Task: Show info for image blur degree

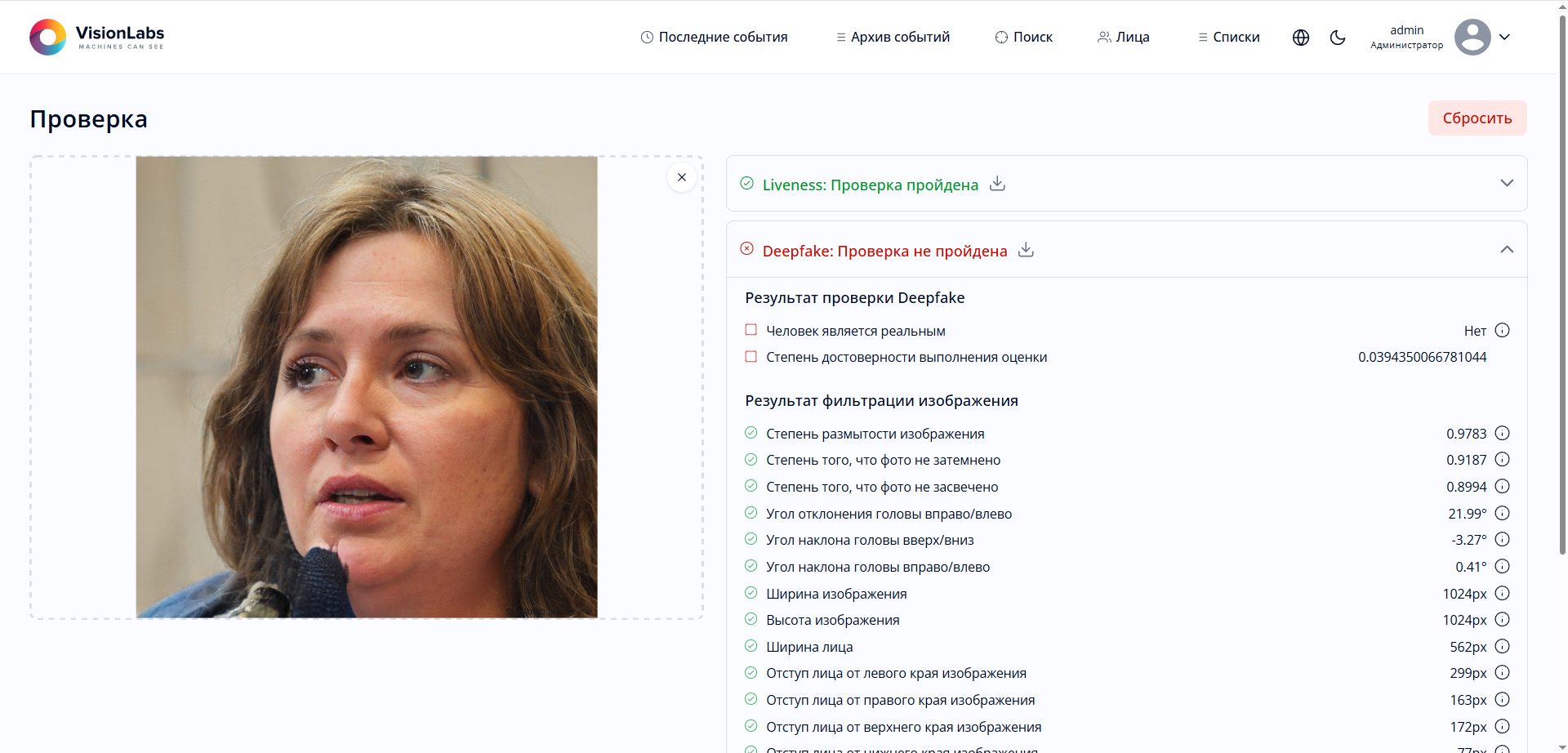Action: click(1502, 434)
